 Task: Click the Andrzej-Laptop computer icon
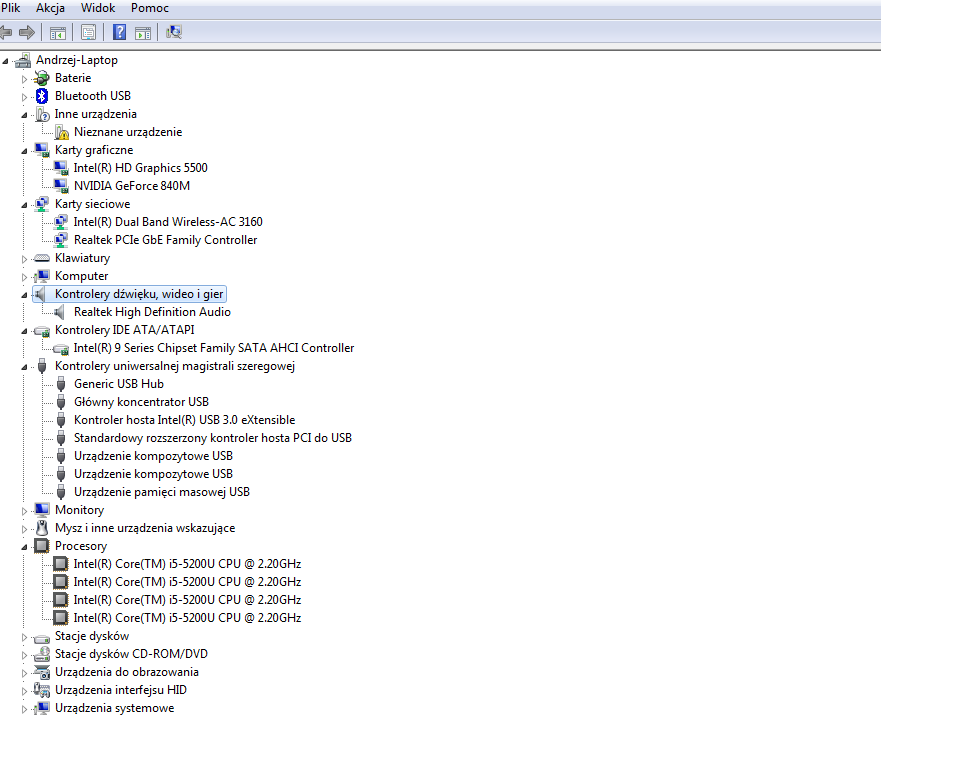[23, 60]
